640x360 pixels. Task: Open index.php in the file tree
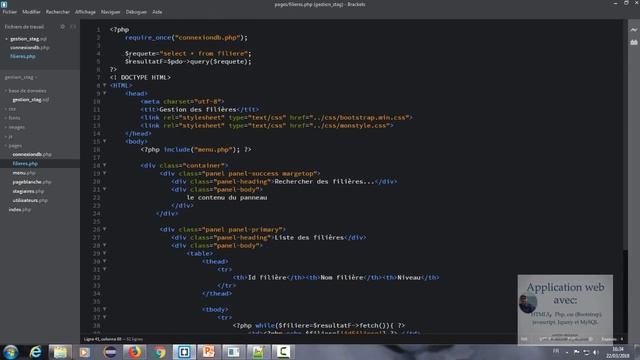click(20, 209)
